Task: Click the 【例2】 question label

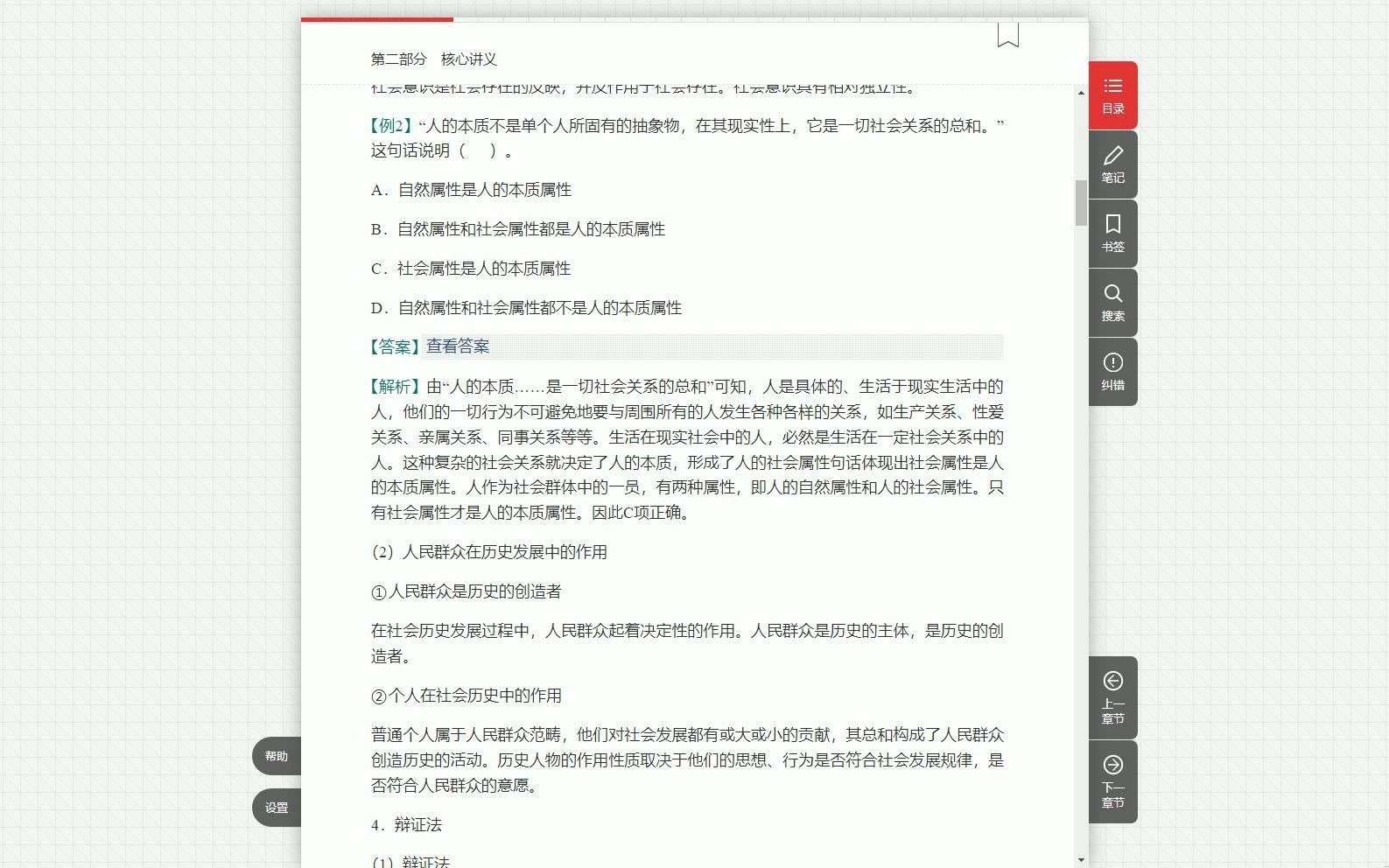Action: (391, 126)
